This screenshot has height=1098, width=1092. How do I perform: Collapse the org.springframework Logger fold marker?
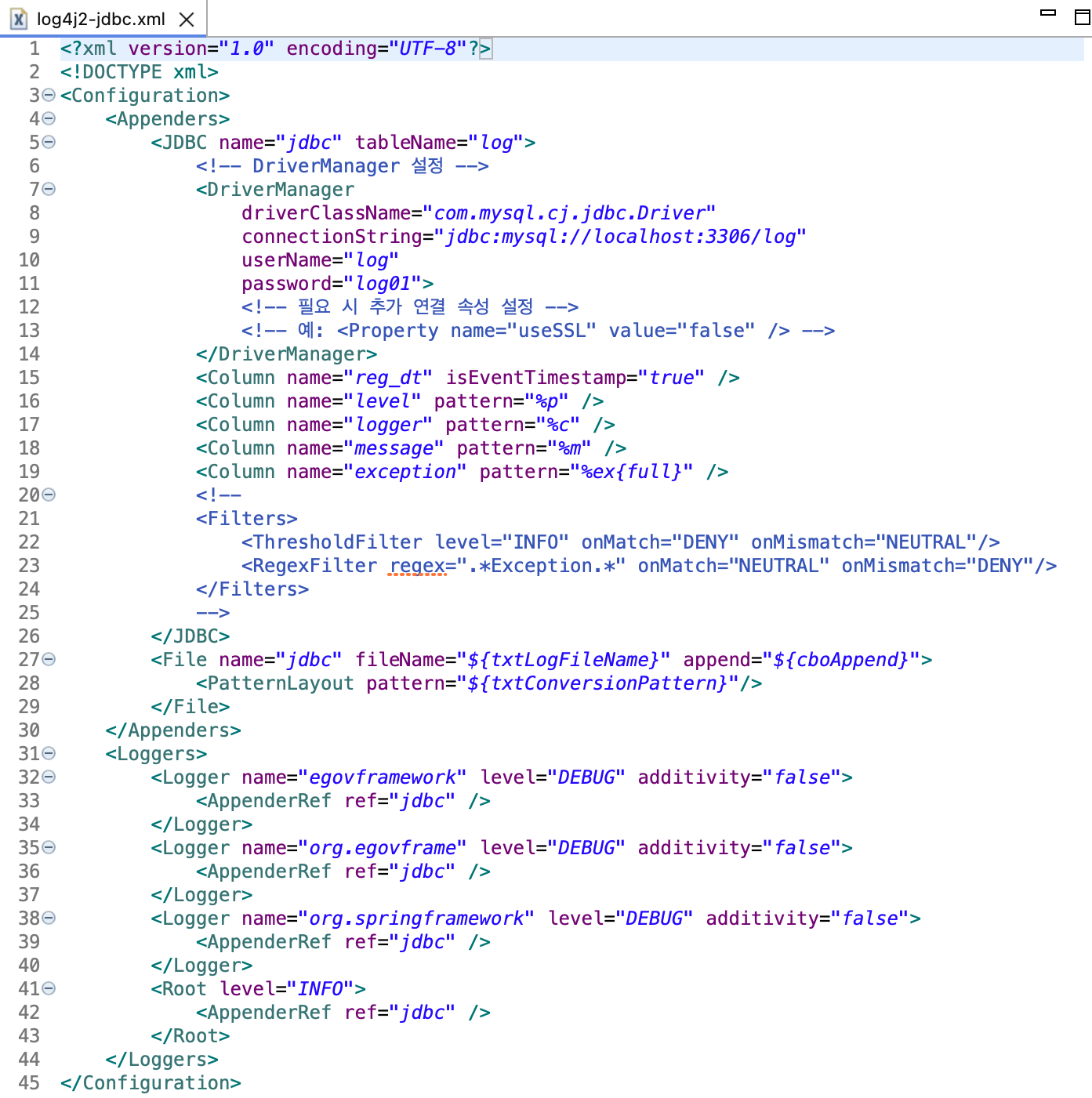[x=47, y=918]
